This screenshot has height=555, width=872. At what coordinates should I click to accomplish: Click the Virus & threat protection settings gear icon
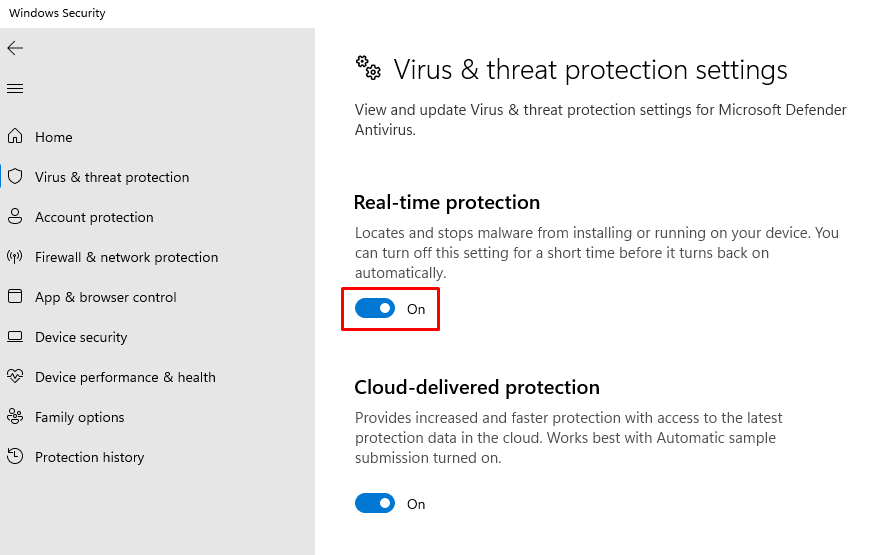[x=368, y=68]
